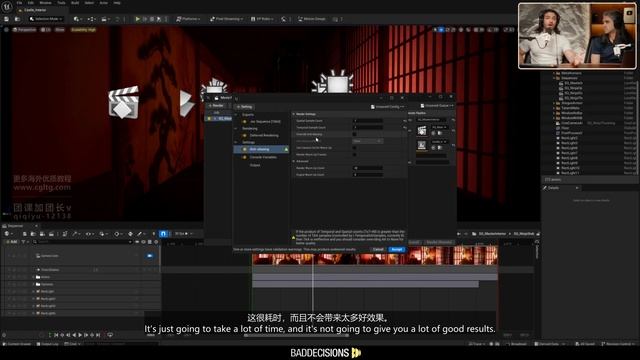The height and width of the screenshot is (360, 640).
Task: Toggle the .exr Sequence [16bit] setting switch
Action: (244, 122)
